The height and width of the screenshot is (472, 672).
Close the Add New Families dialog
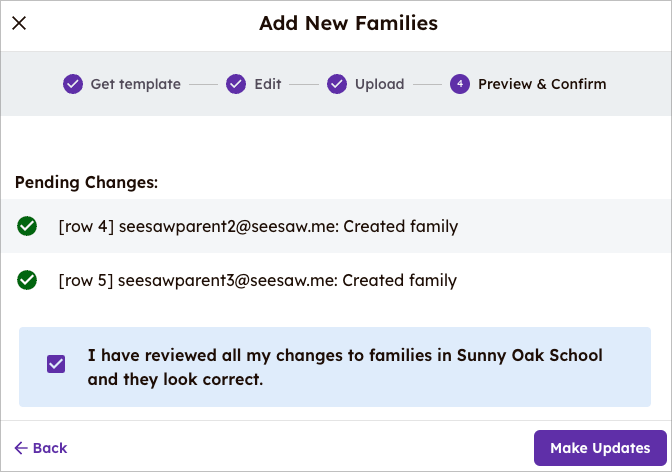tap(19, 23)
